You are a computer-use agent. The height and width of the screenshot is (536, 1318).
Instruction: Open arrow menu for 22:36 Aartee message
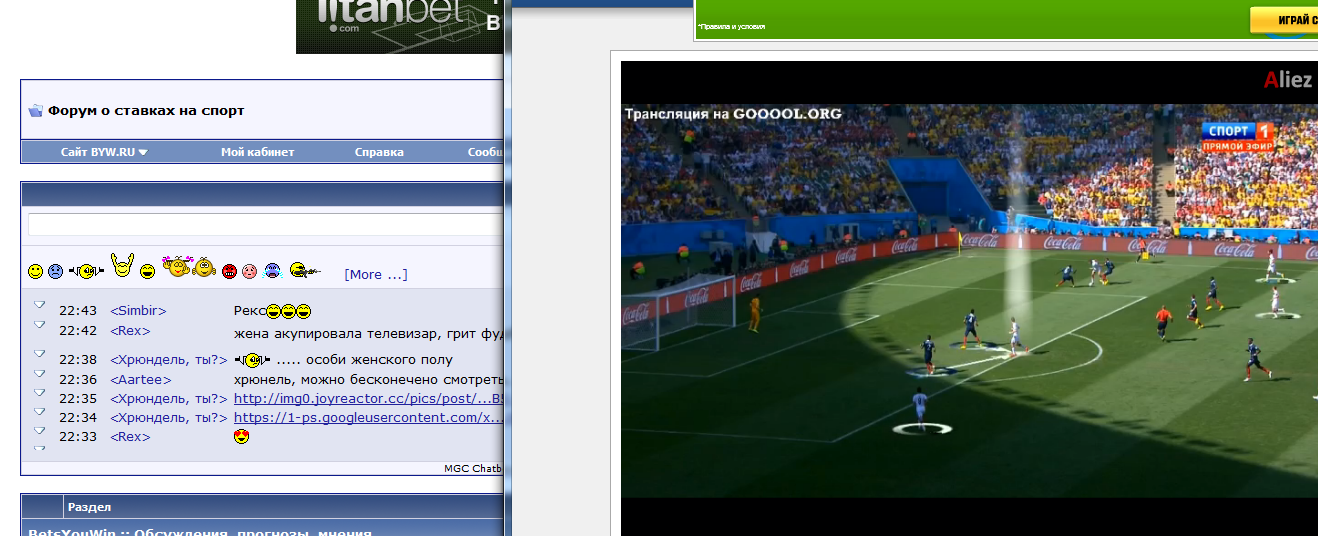(40, 373)
